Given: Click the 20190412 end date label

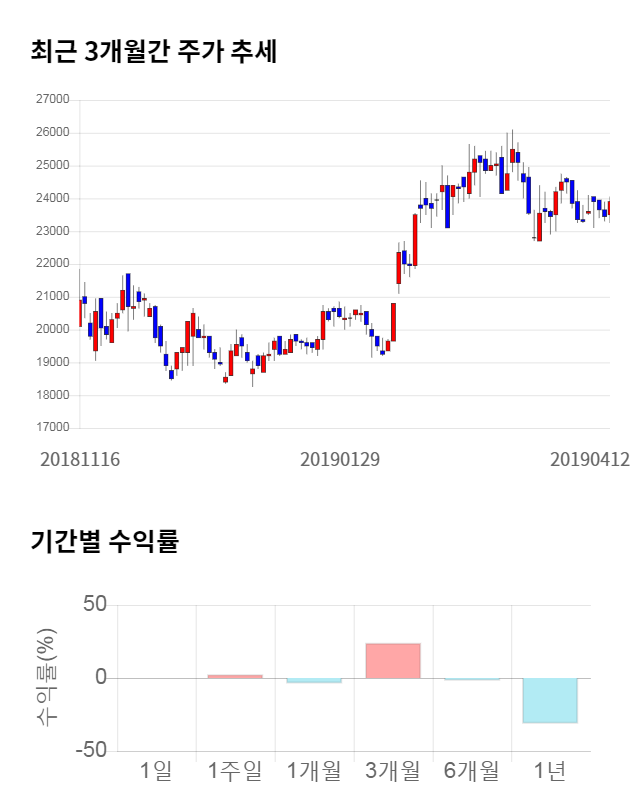Looking at the screenshot, I should pyautogui.click(x=590, y=459).
